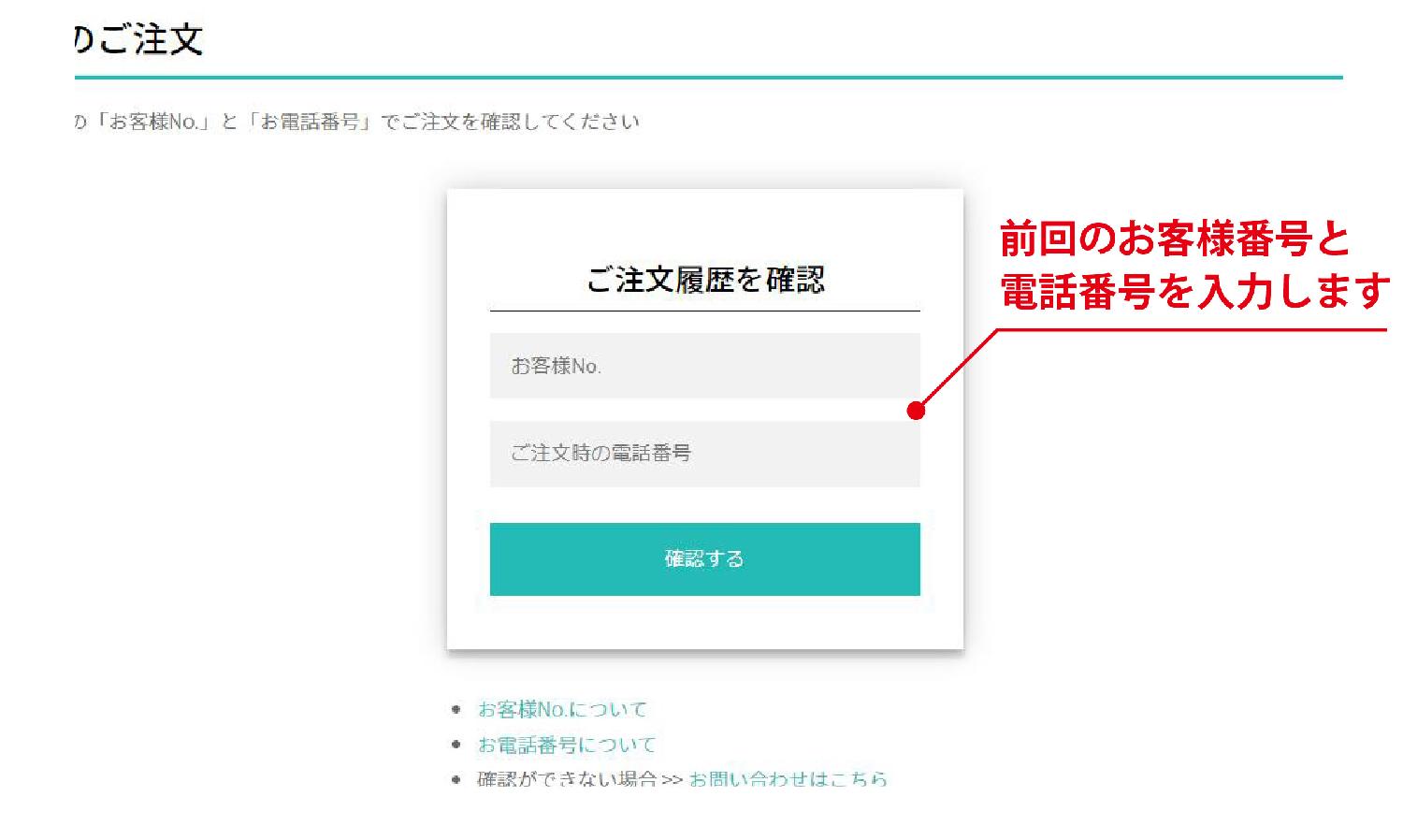Click the black underline beneath the card heading
The height and width of the screenshot is (840, 1403).
pos(704,311)
